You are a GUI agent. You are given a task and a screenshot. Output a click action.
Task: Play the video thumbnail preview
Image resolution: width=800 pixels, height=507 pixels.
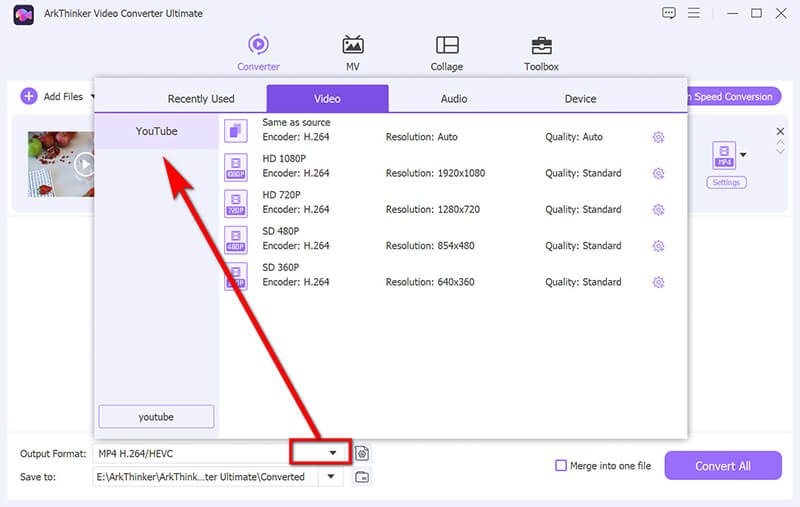point(85,164)
